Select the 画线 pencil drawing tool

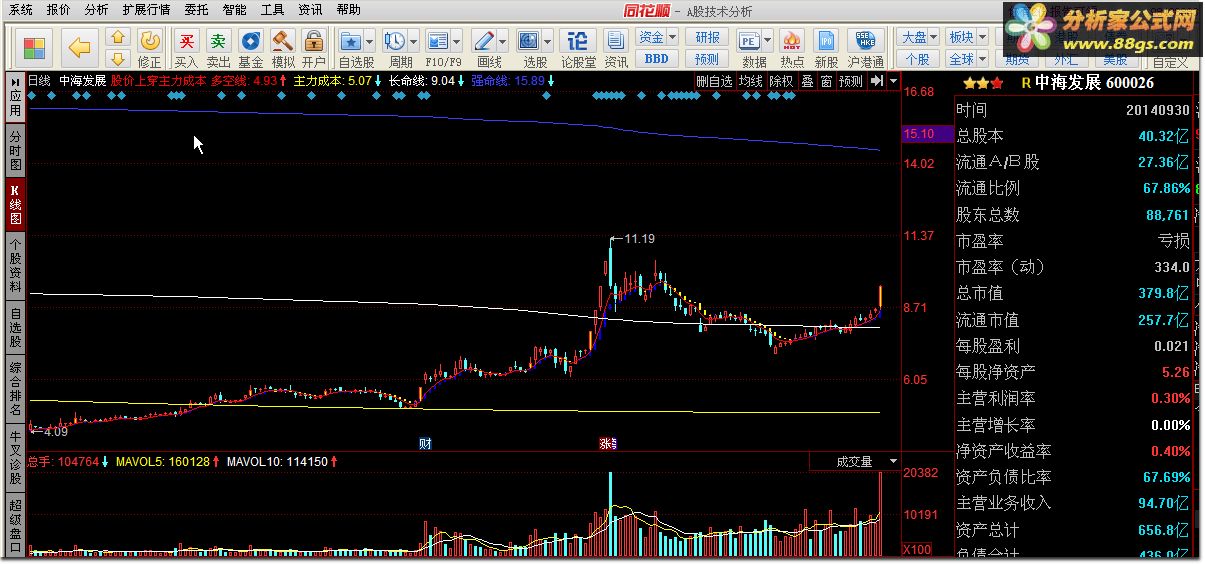click(x=484, y=41)
